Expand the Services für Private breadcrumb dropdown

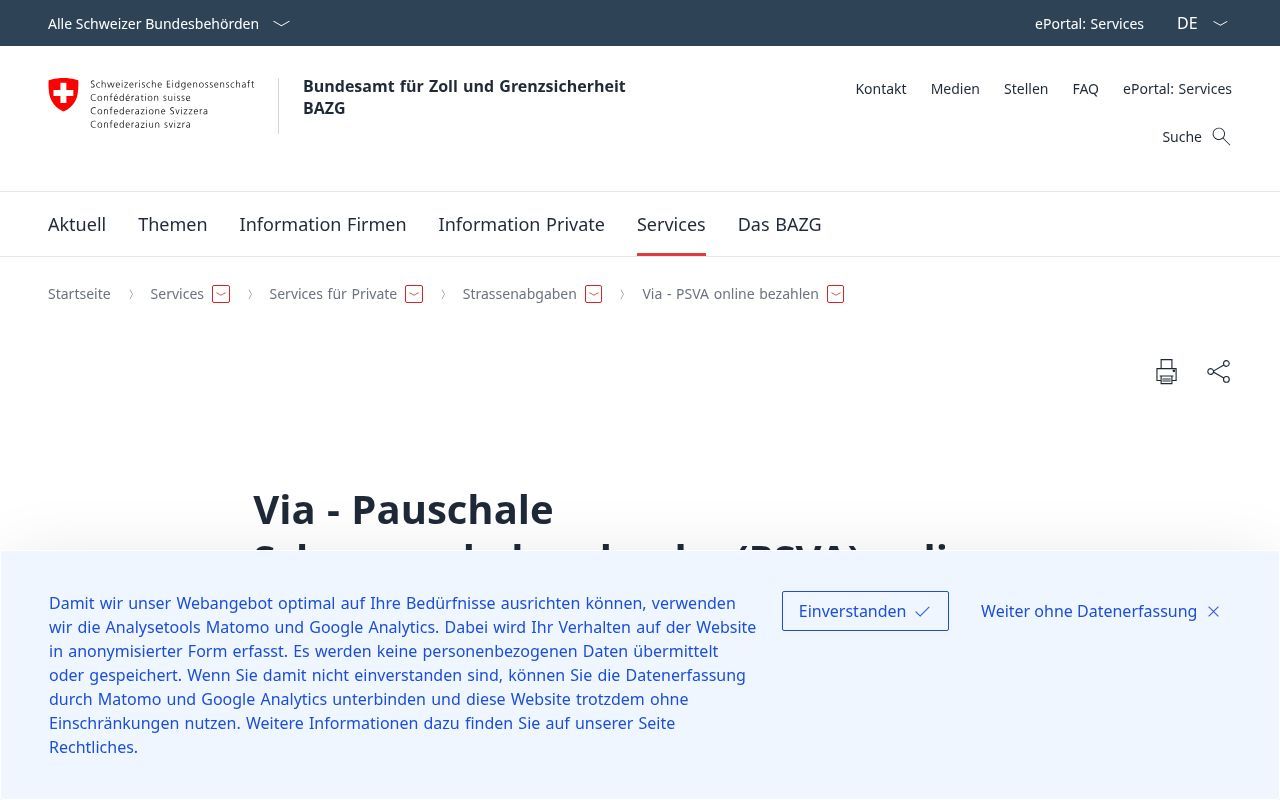click(414, 294)
